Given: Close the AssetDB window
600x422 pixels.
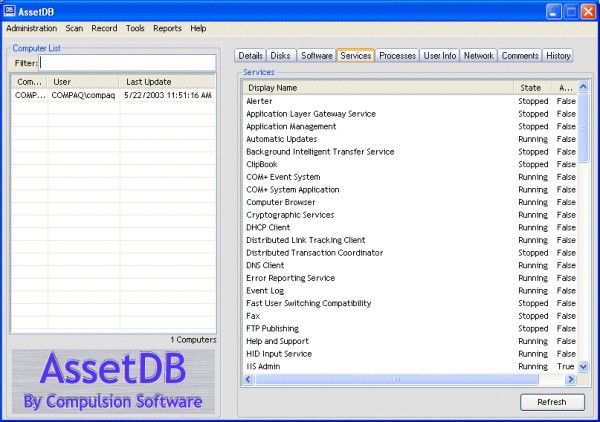Looking at the screenshot, I should [588, 11].
